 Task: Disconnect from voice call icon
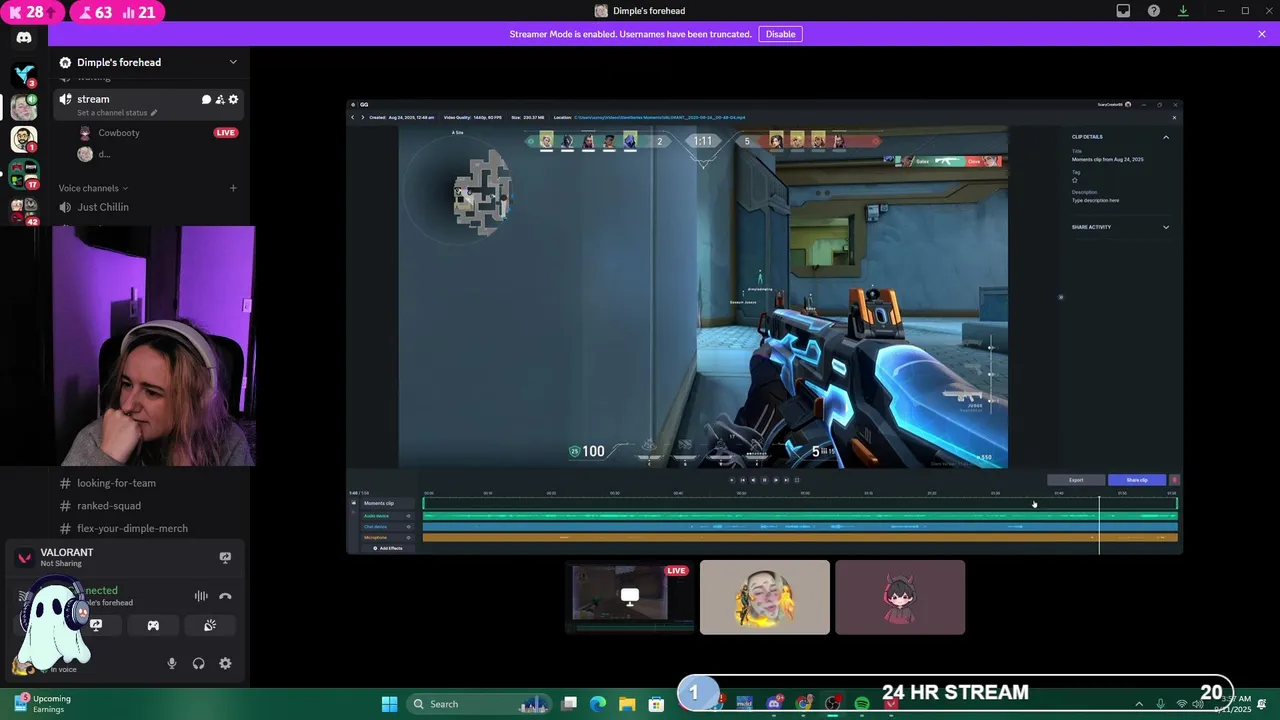click(225, 596)
